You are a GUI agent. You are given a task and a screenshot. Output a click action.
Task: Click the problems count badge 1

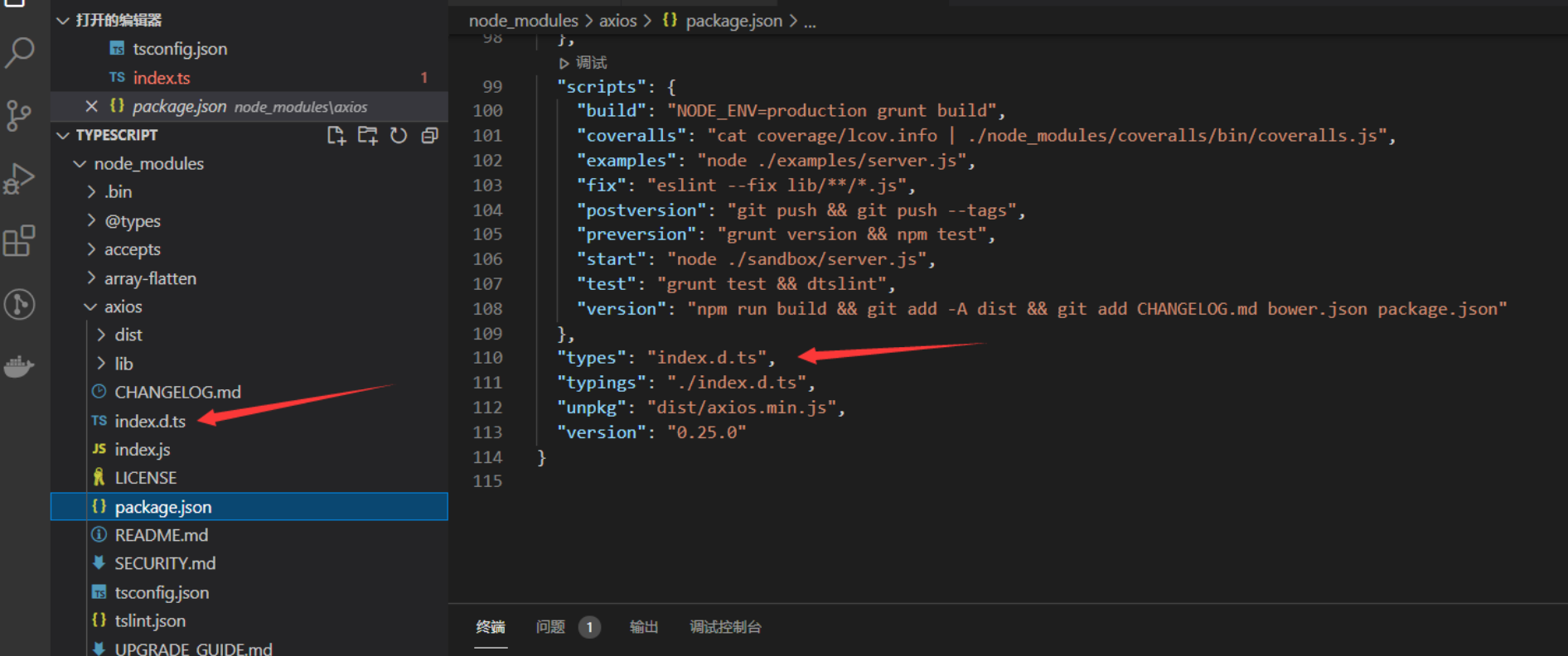tap(589, 627)
